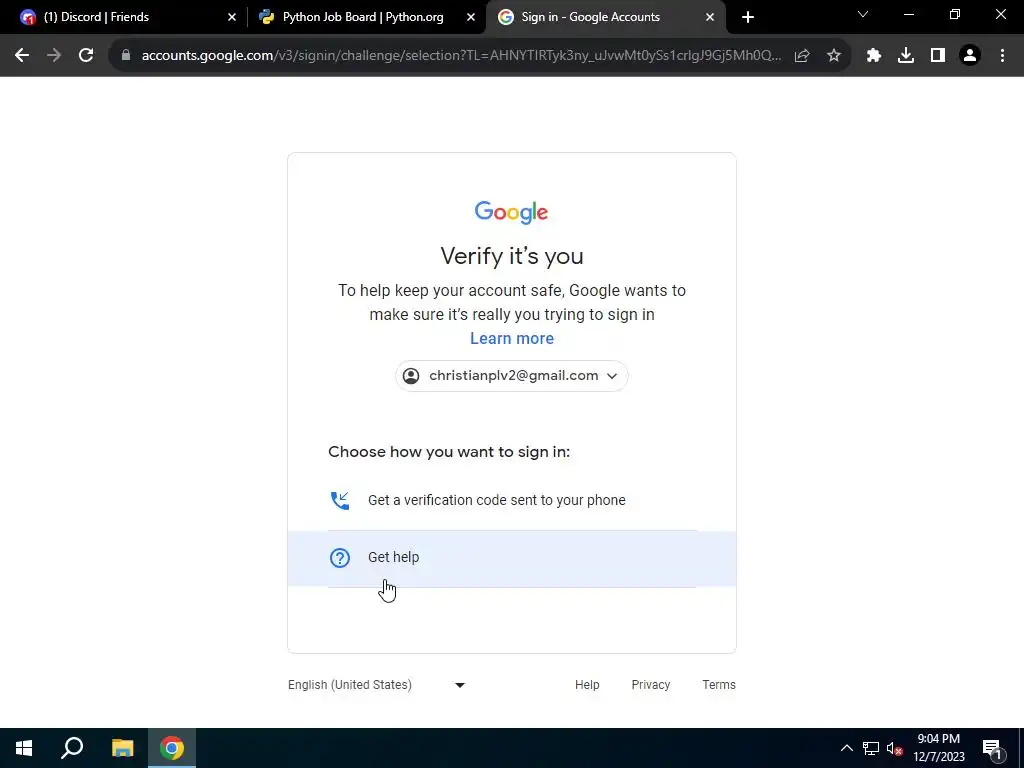Screen dimensions: 1024x768
Task: Reload the Google sign-in page
Action: (86, 56)
